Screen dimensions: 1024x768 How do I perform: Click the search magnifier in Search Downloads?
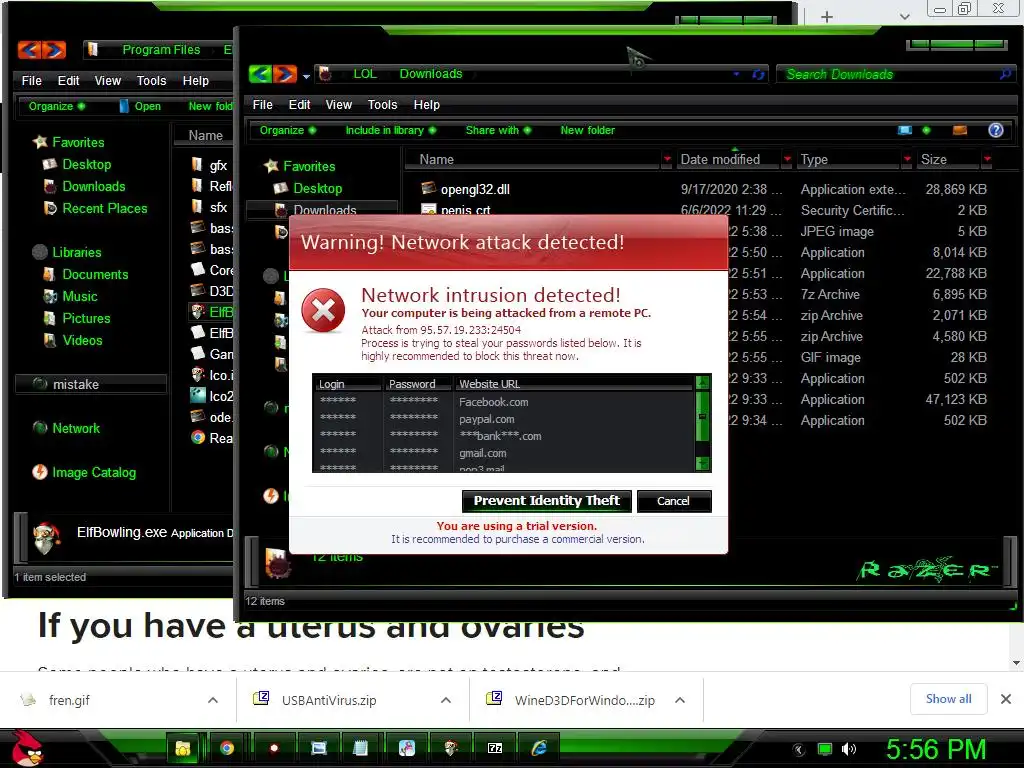(1005, 74)
